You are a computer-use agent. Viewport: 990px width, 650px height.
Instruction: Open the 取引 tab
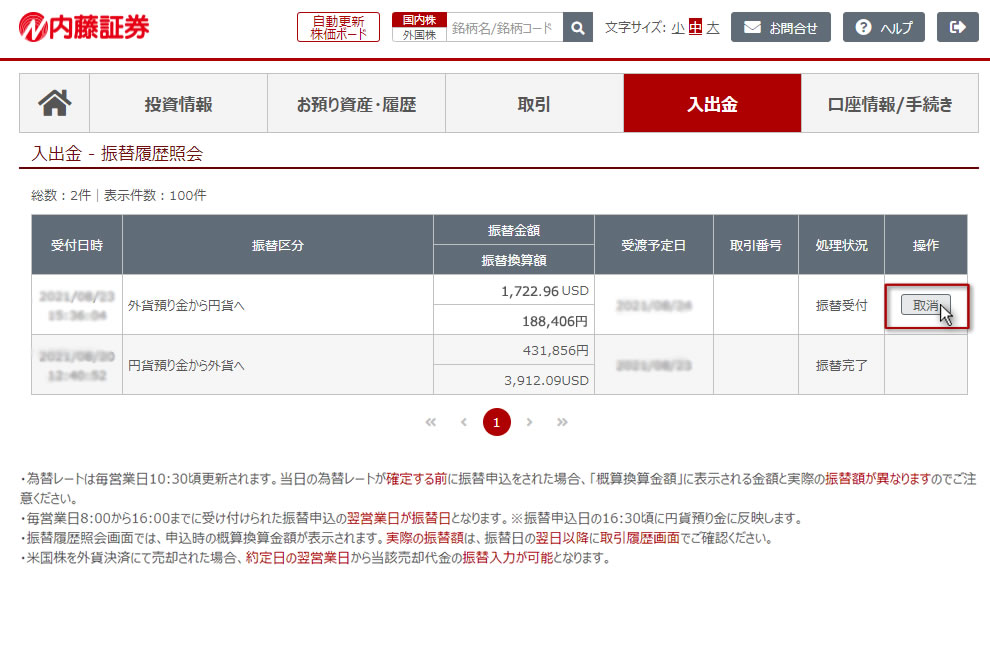(x=534, y=103)
